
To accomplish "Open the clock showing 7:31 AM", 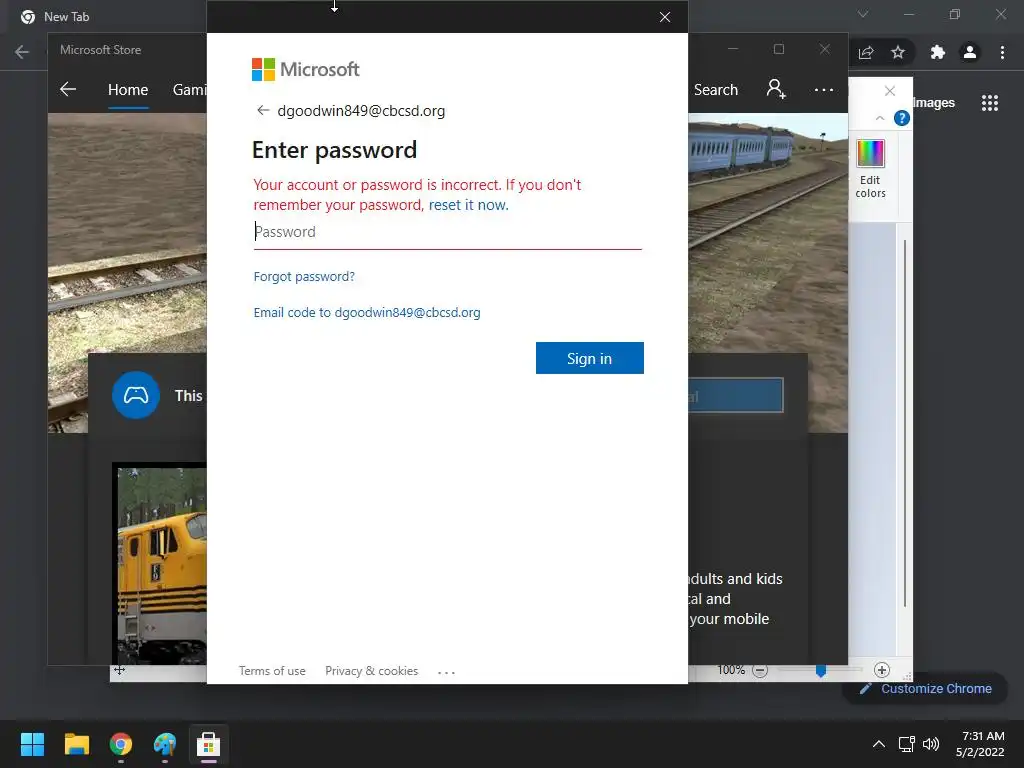I will click(x=980, y=744).
